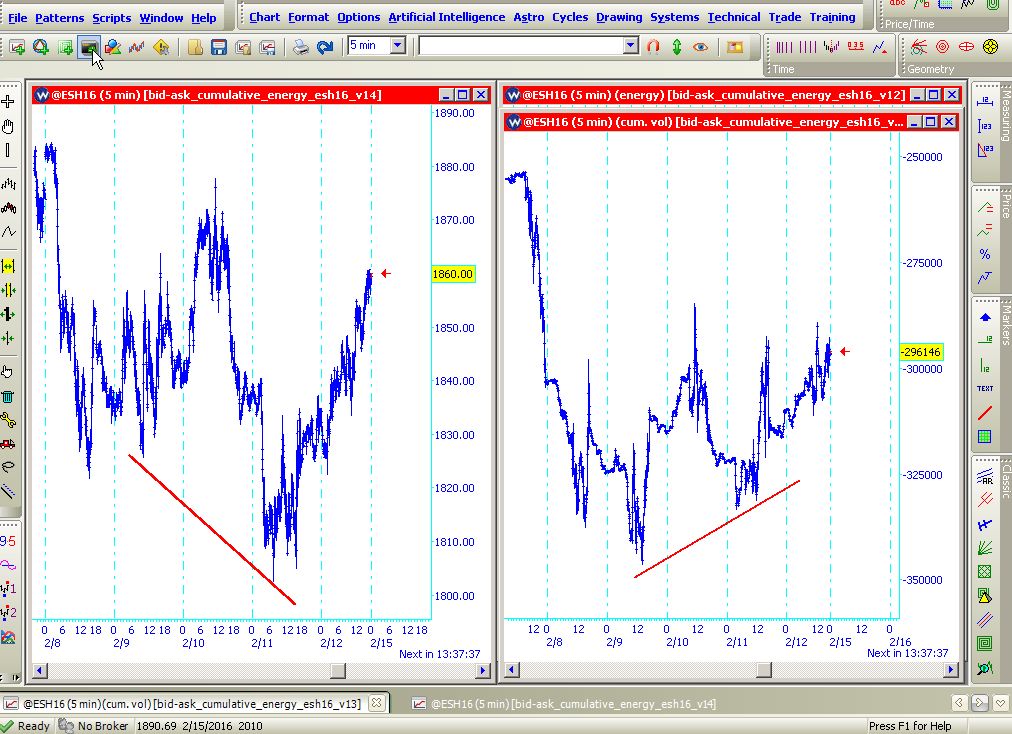1012x734 pixels.
Task: Toggle the eye visibility icon in toolbar
Action: (701, 46)
